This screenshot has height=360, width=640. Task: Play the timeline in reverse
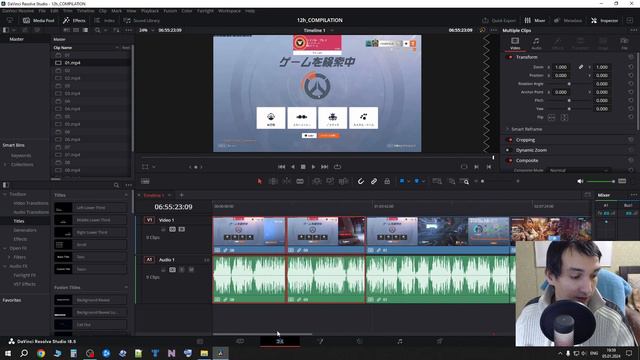pos(293,167)
